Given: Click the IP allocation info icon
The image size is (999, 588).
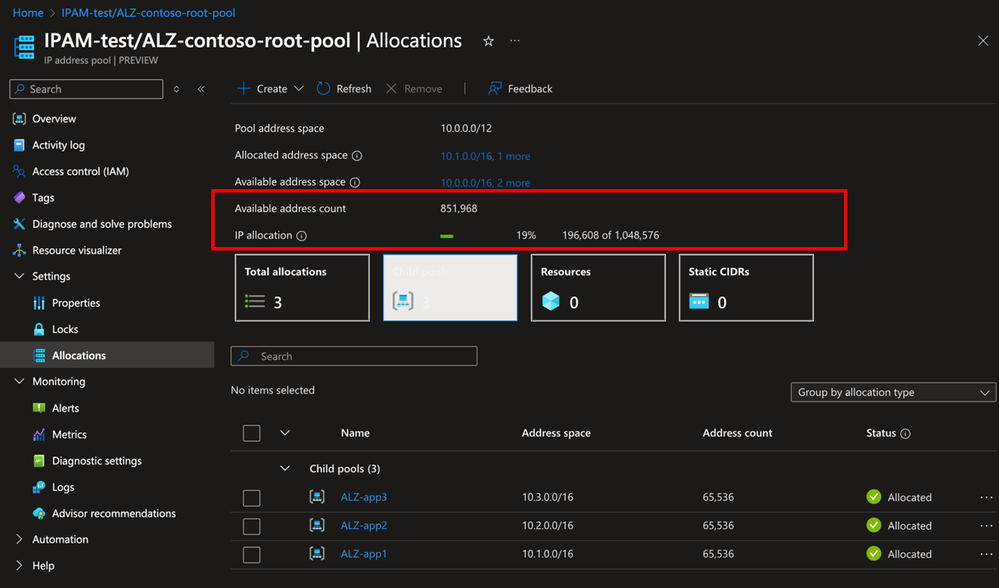Looking at the screenshot, I should pos(301,236).
